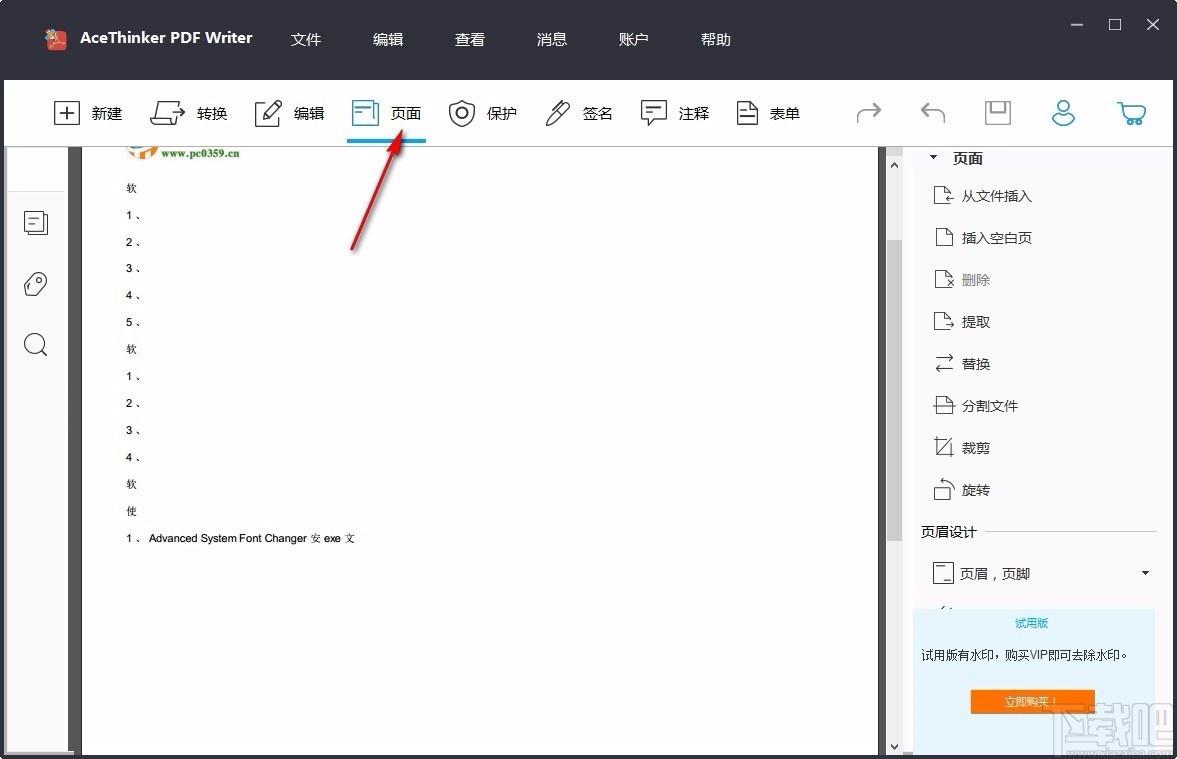Viewport: 1177px width, 759px height.
Task: Open the Help (帮助) menu
Action: tap(715, 39)
